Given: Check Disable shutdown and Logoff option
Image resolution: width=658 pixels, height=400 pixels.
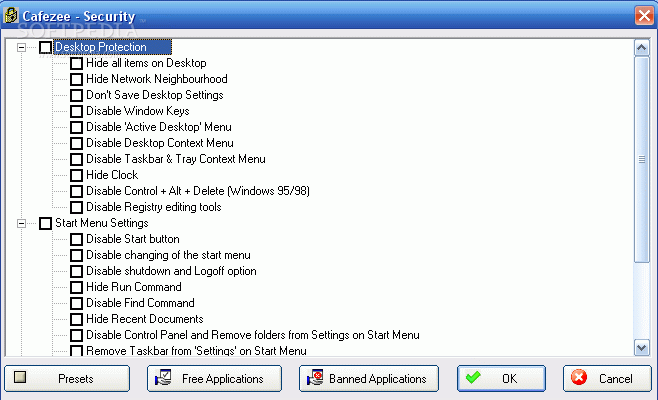Looking at the screenshot, I should pos(76,271).
